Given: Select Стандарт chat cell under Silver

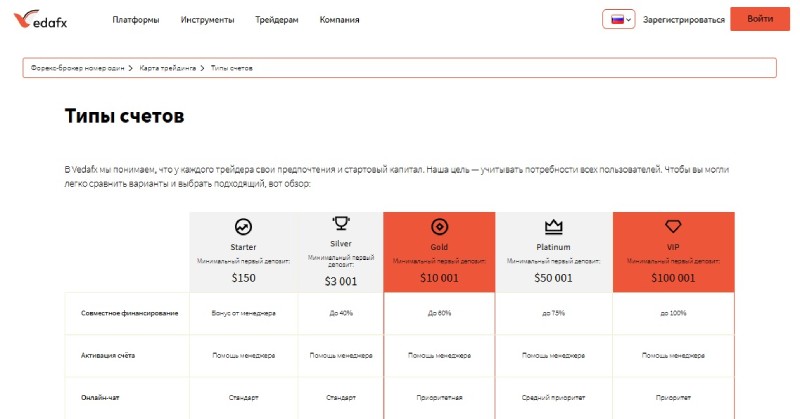Looking at the screenshot, I should (341, 398).
